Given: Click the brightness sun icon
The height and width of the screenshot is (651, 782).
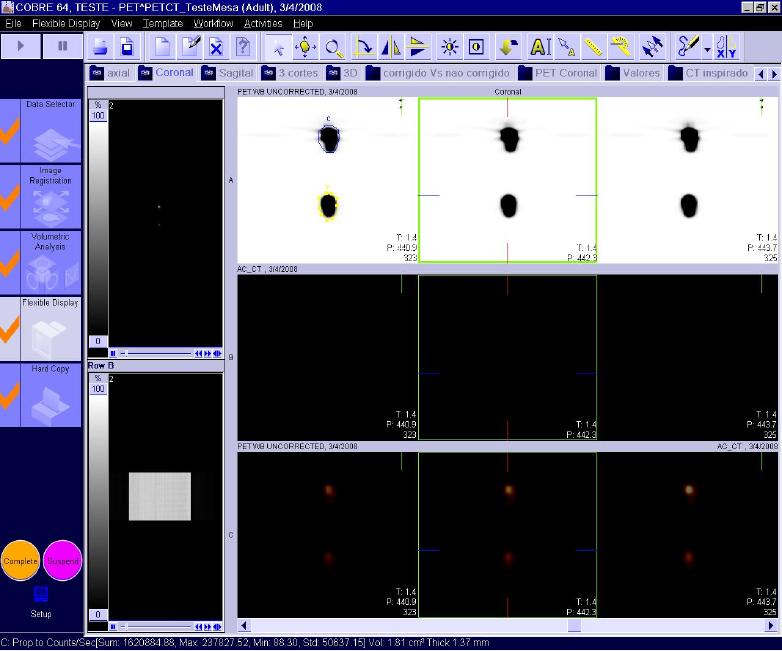Looking at the screenshot, I should pyautogui.click(x=449, y=47).
